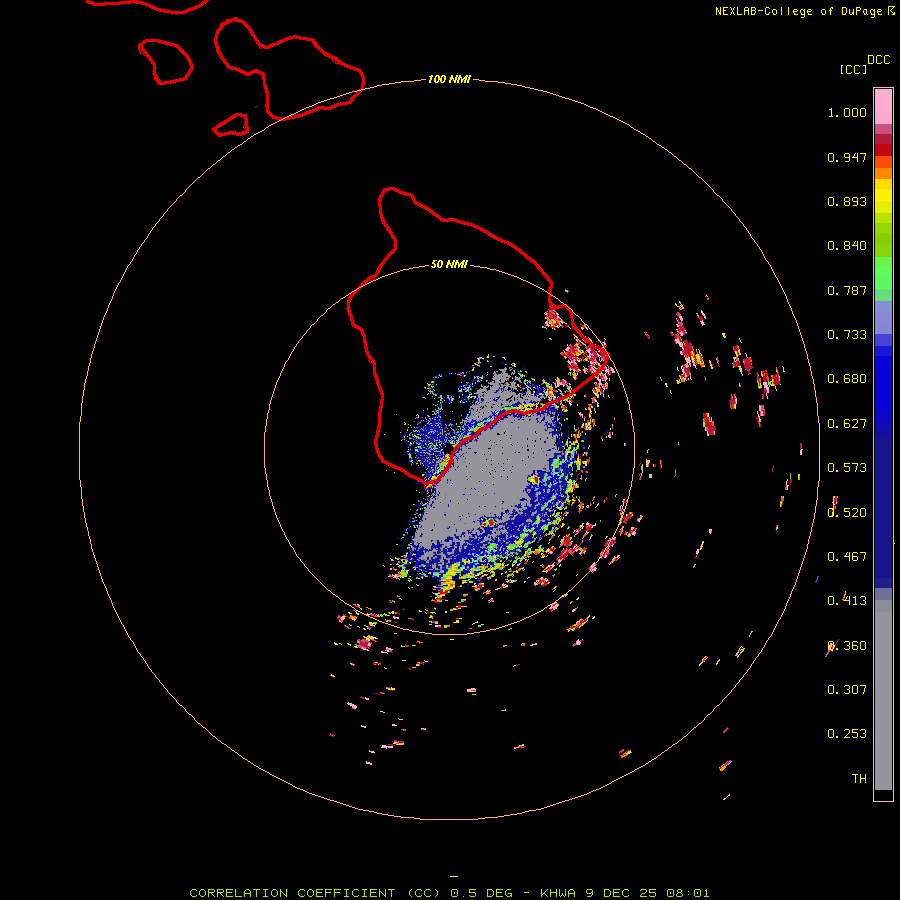The height and width of the screenshot is (900, 900).
Task: Click the 0.307 color scale value
Action: 847,690
